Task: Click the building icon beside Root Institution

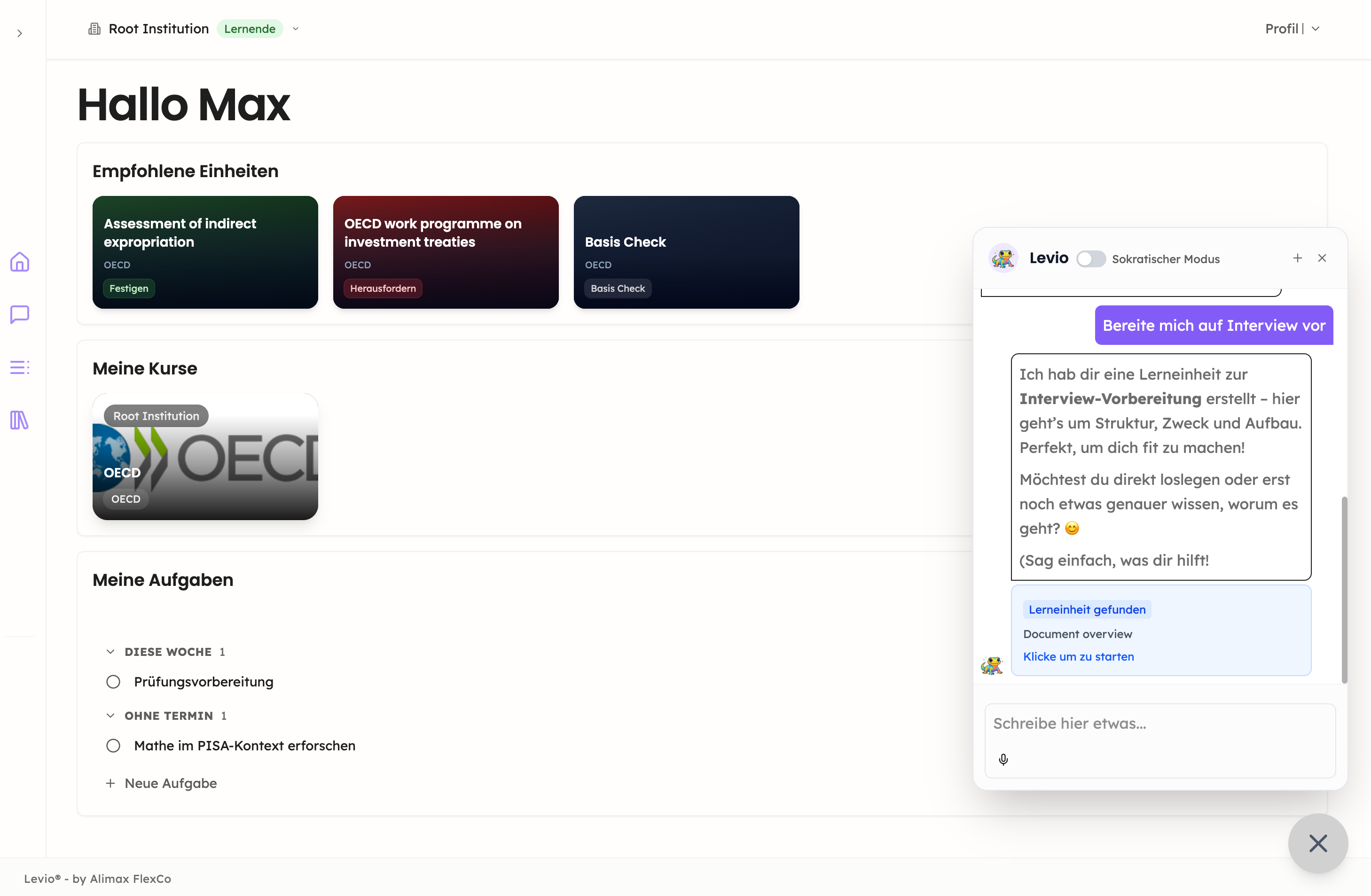Action: click(x=94, y=29)
